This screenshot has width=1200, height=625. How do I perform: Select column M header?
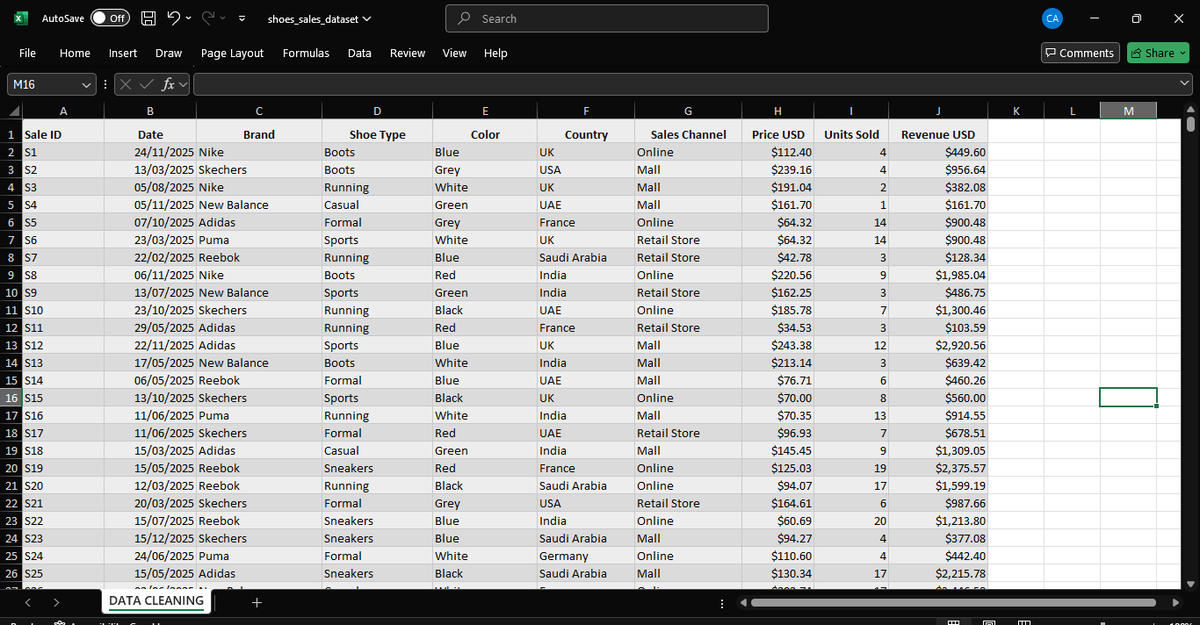click(x=1128, y=111)
